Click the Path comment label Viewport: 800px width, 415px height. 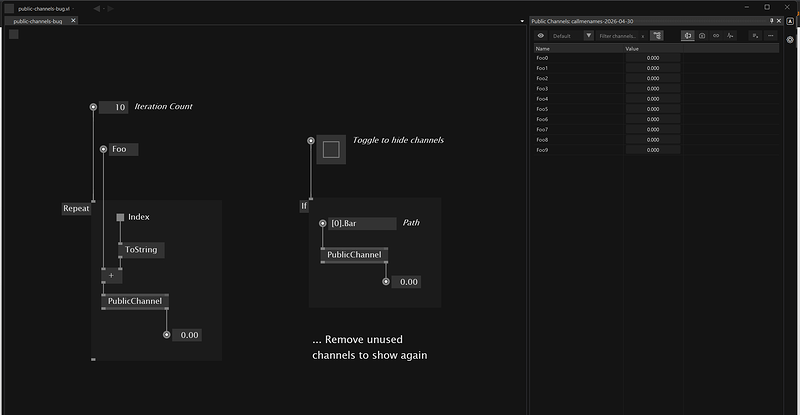pyautogui.click(x=411, y=223)
